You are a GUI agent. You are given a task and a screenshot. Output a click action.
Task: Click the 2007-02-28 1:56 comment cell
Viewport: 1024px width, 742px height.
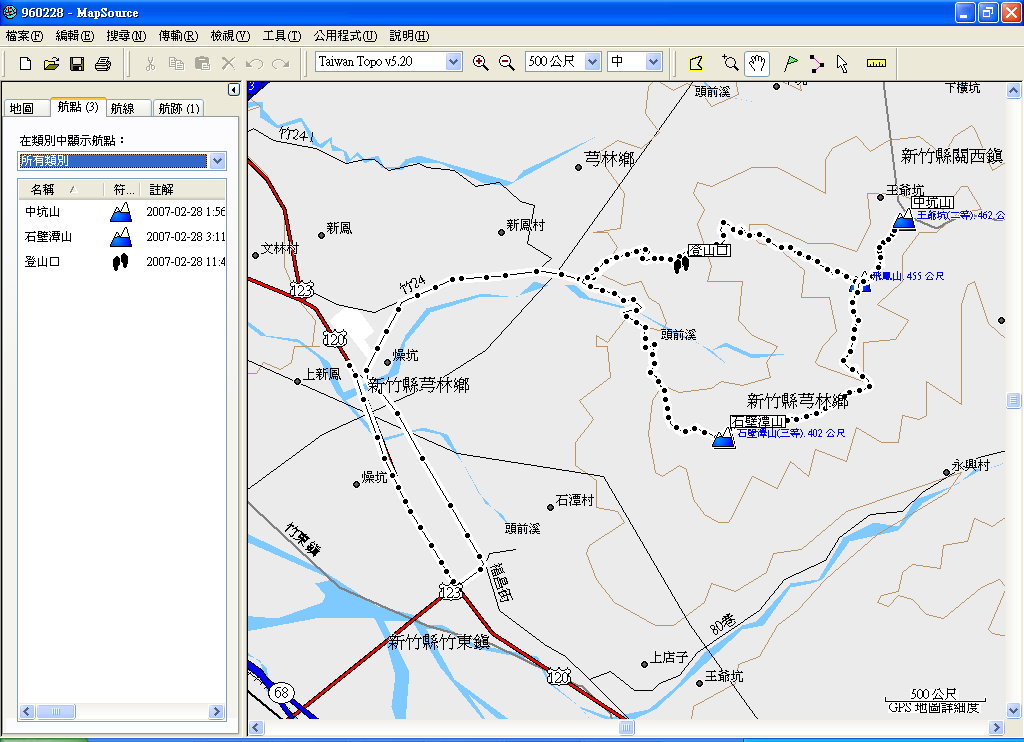point(185,212)
